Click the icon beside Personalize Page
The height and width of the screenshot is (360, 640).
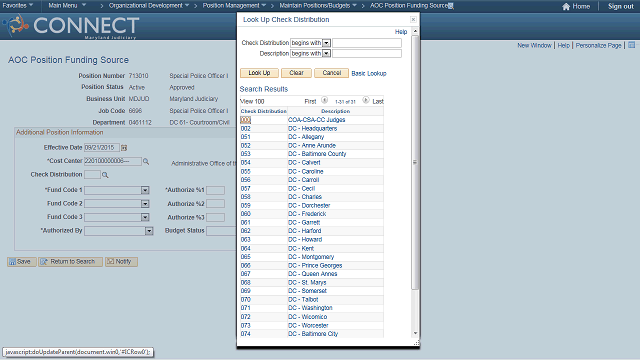click(631, 45)
